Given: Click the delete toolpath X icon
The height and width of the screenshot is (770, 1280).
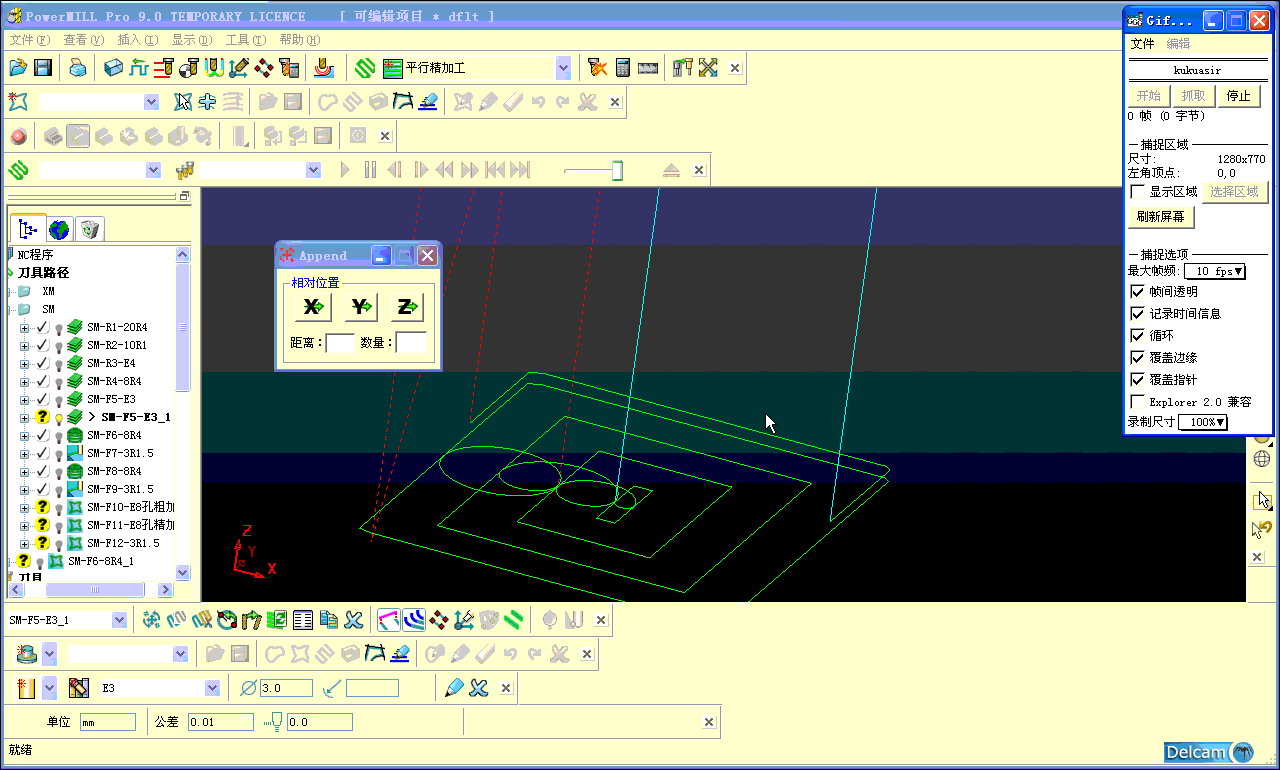Looking at the screenshot, I should [353, 620].
